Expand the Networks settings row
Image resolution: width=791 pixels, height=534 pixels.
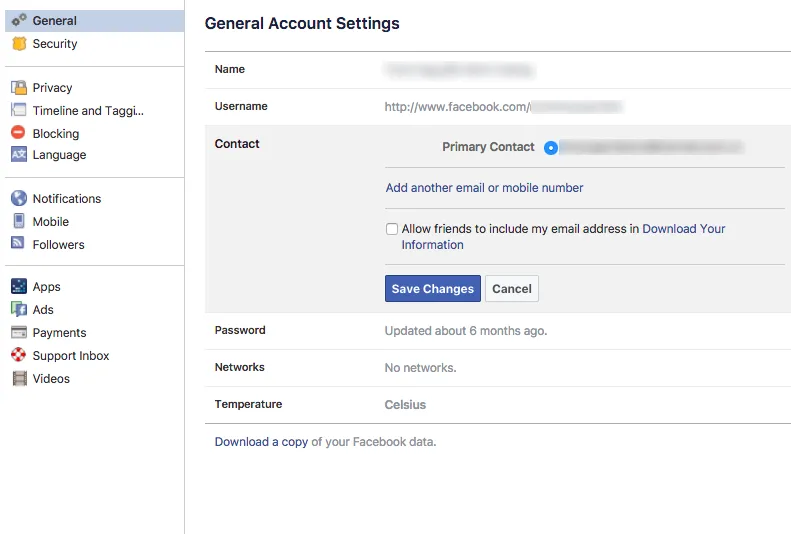coord(420,368)
